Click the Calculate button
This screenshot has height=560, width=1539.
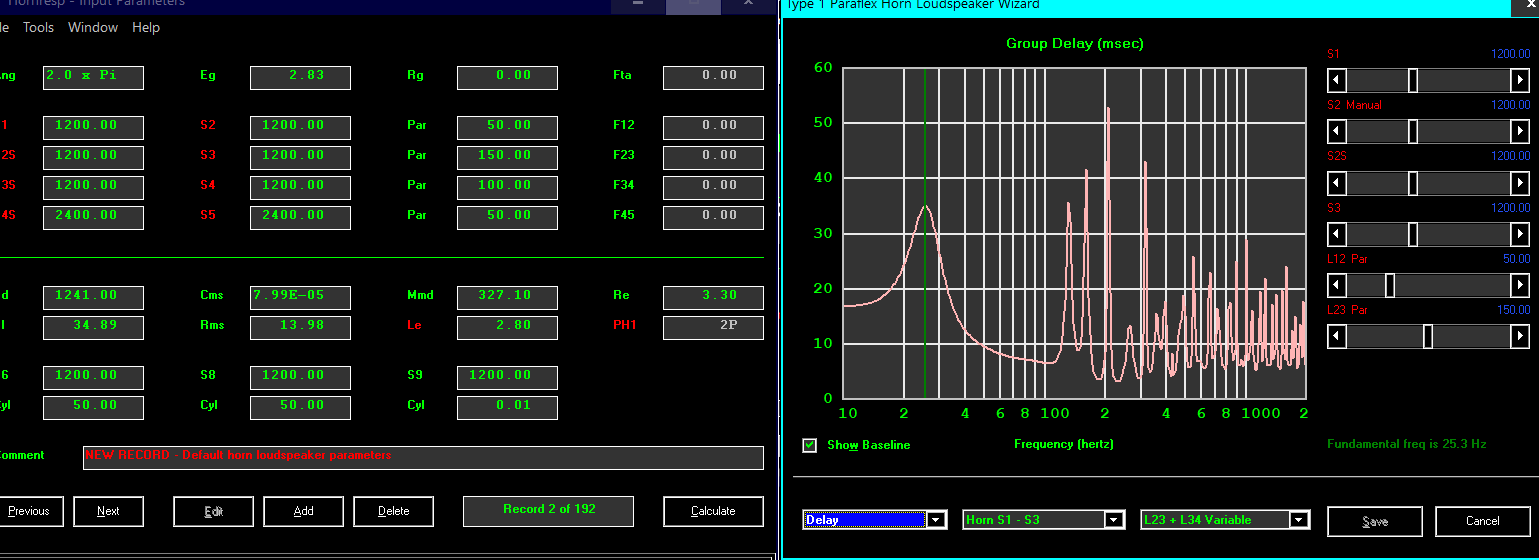713,511
